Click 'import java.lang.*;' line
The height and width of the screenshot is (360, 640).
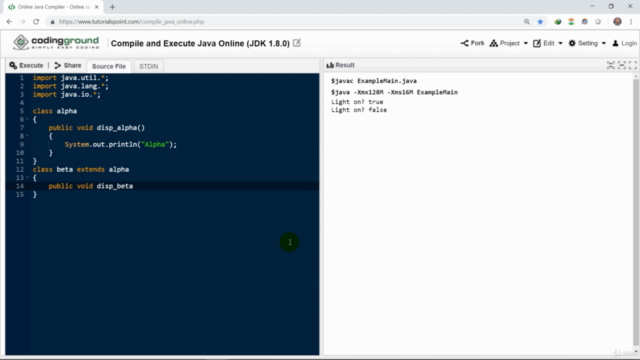(x=71, y=86)
